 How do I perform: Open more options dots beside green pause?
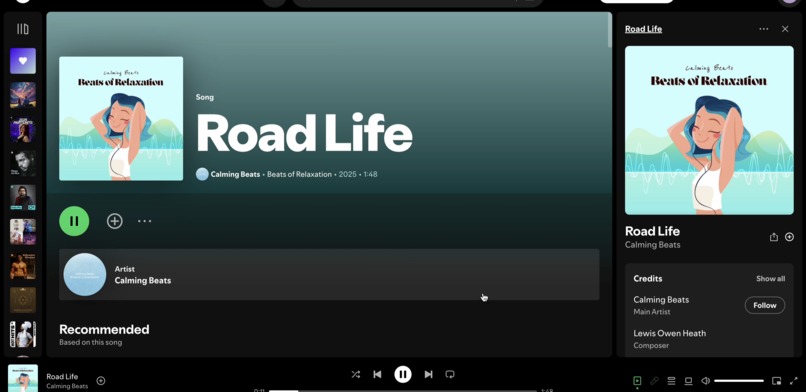click(x=144, y=221)
